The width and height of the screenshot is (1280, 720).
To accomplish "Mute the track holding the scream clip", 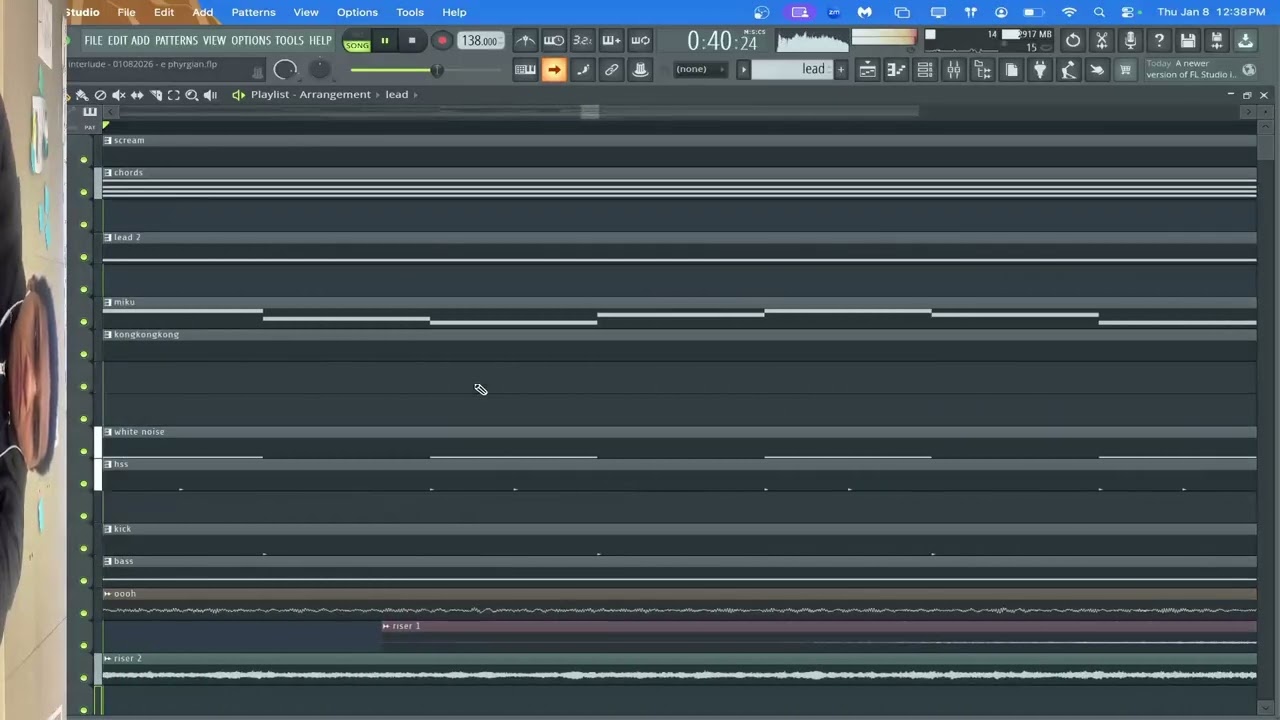I will 84,160.
